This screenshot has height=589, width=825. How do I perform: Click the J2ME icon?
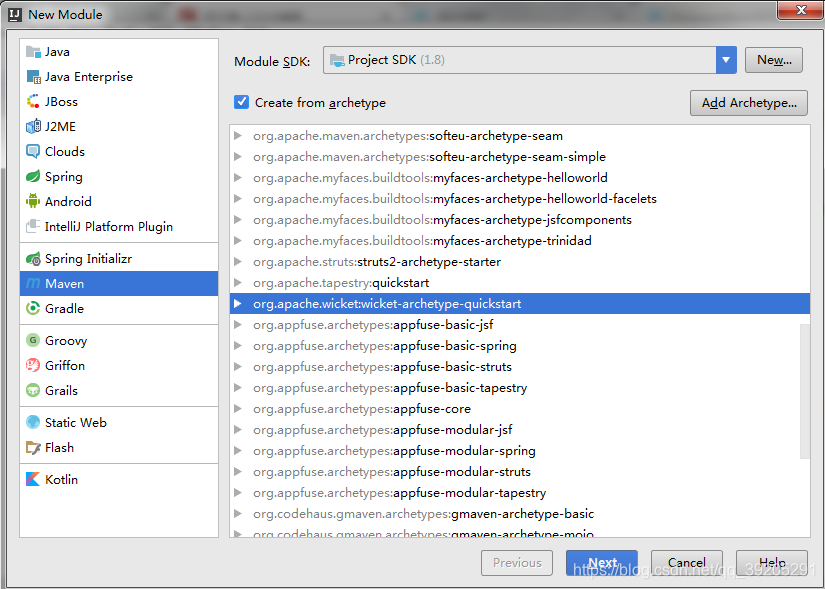(33, 126)
